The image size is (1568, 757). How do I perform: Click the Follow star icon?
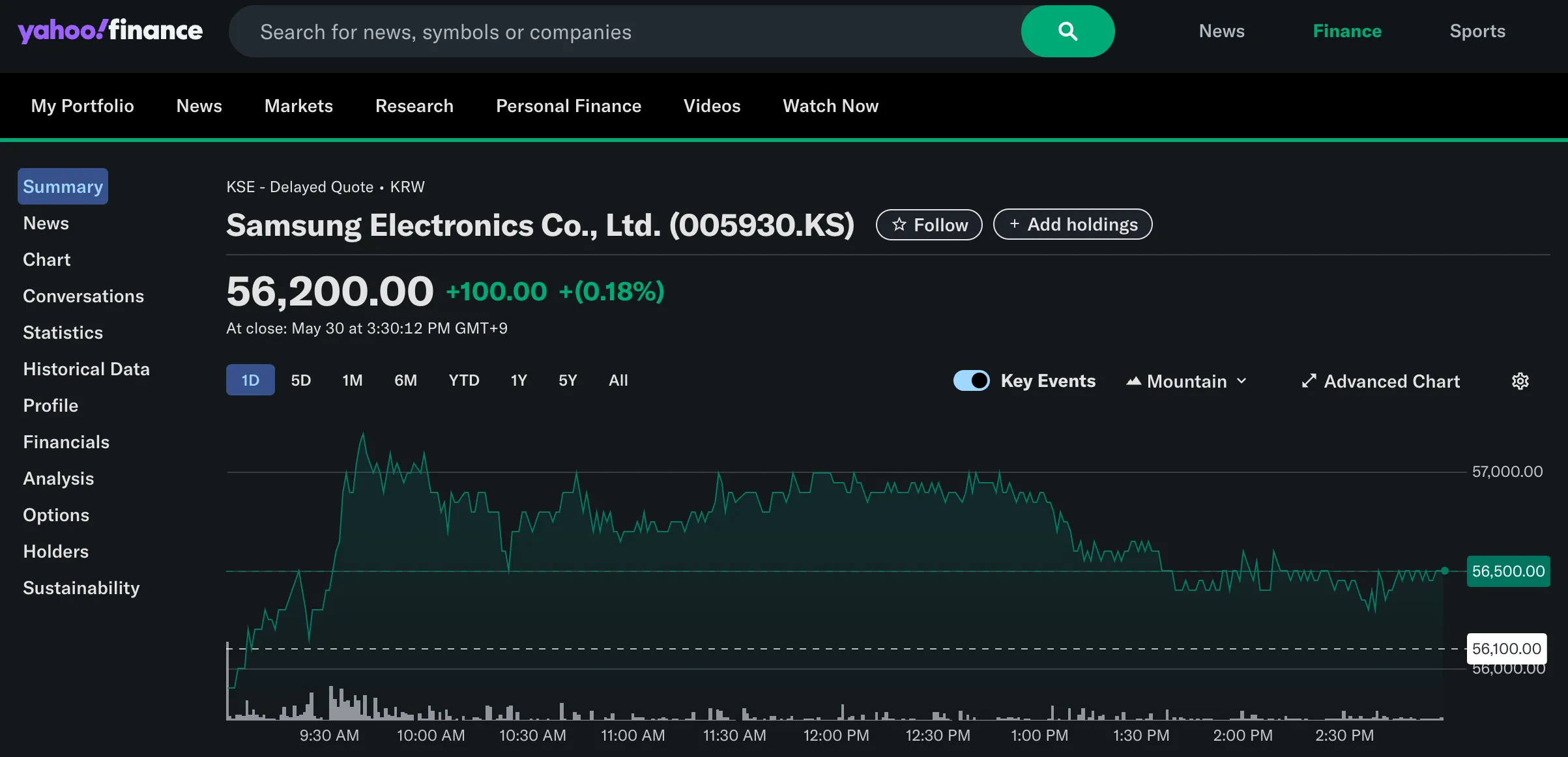pyautogui.click(x=899, y=225)
